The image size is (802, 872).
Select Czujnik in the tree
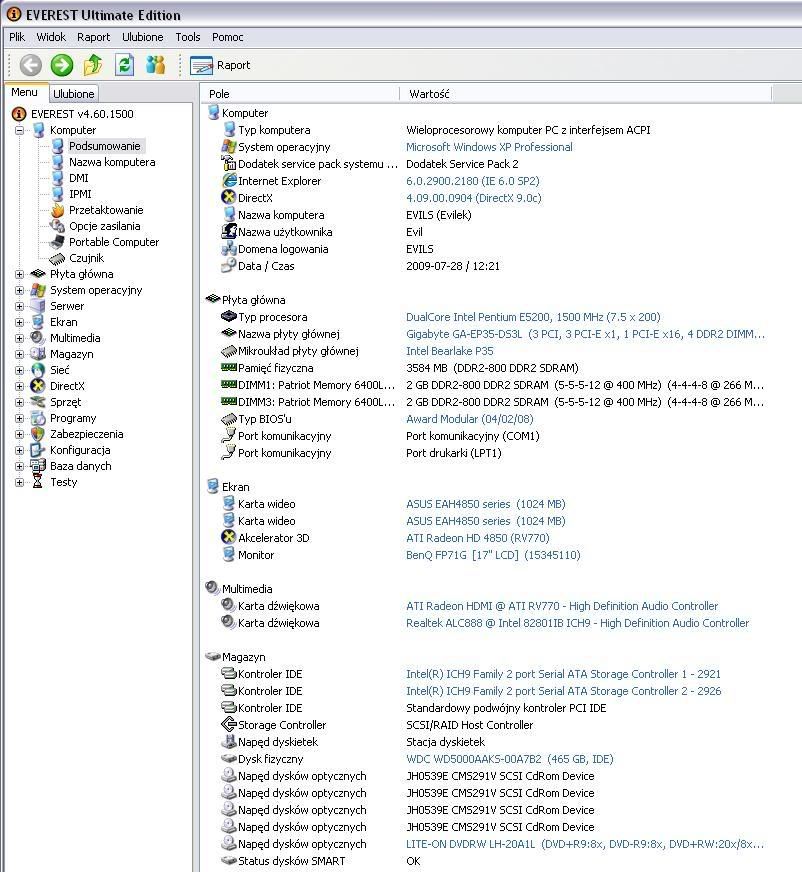pos(86,258)
